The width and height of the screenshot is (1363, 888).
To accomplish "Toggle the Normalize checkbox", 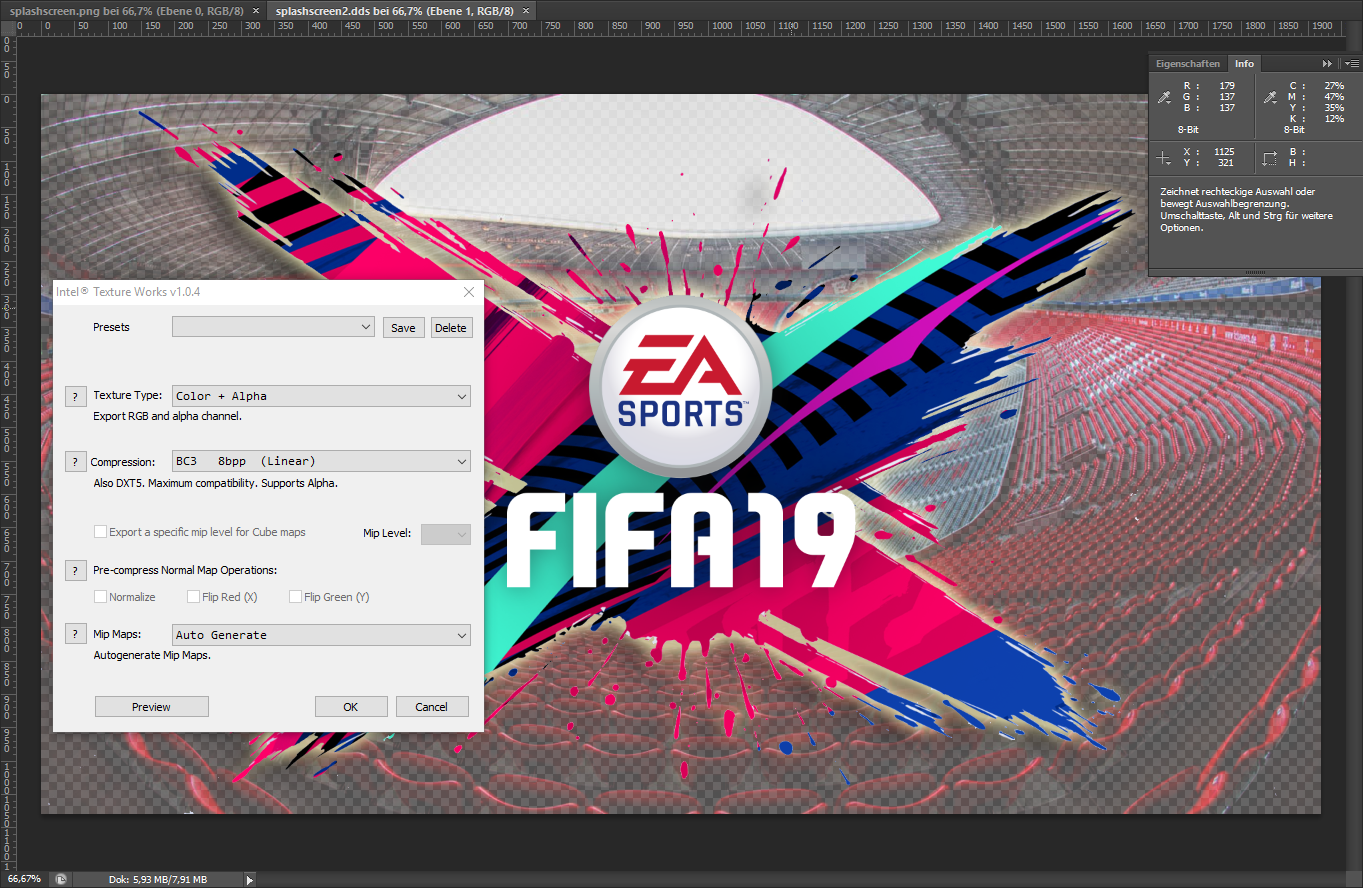I will [x=100, y=597].
